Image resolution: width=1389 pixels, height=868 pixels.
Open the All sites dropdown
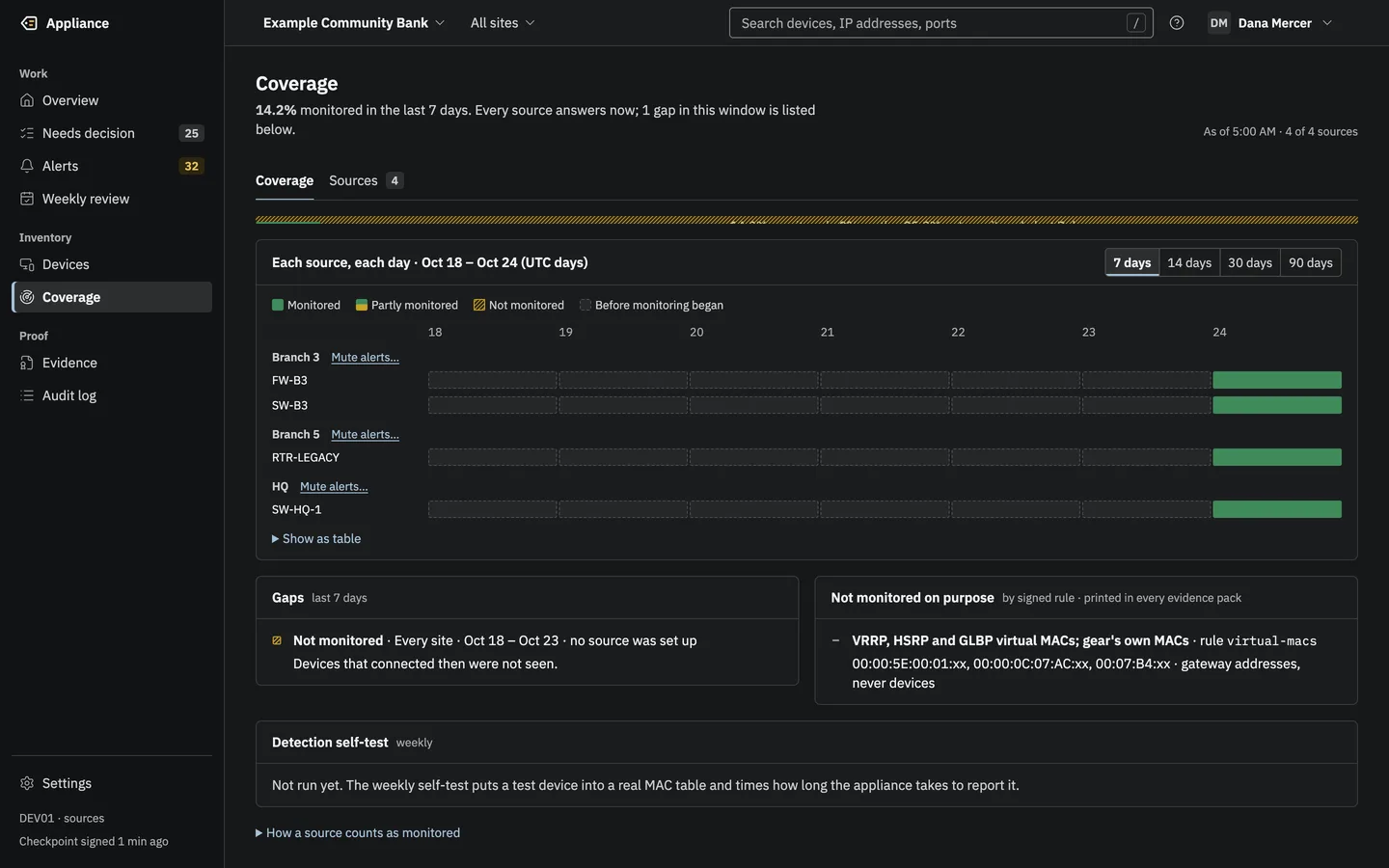(x=503, y=23)
